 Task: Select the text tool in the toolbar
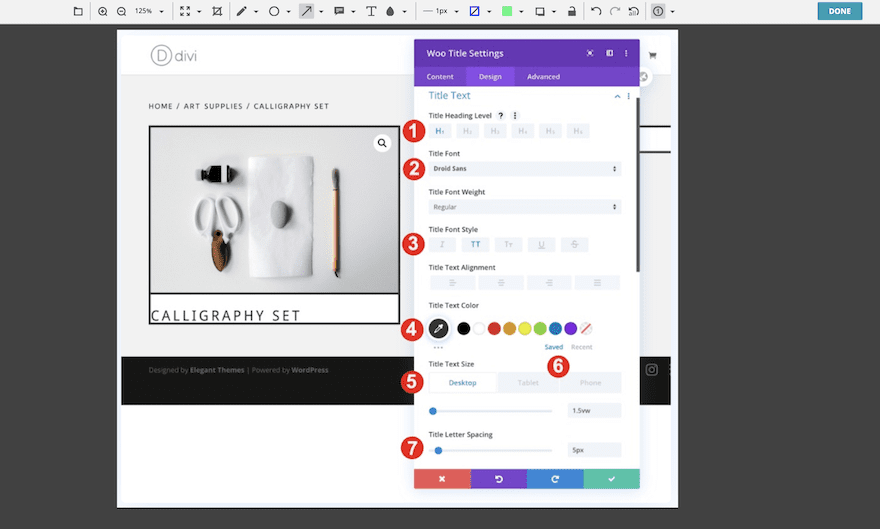[371, 12]
